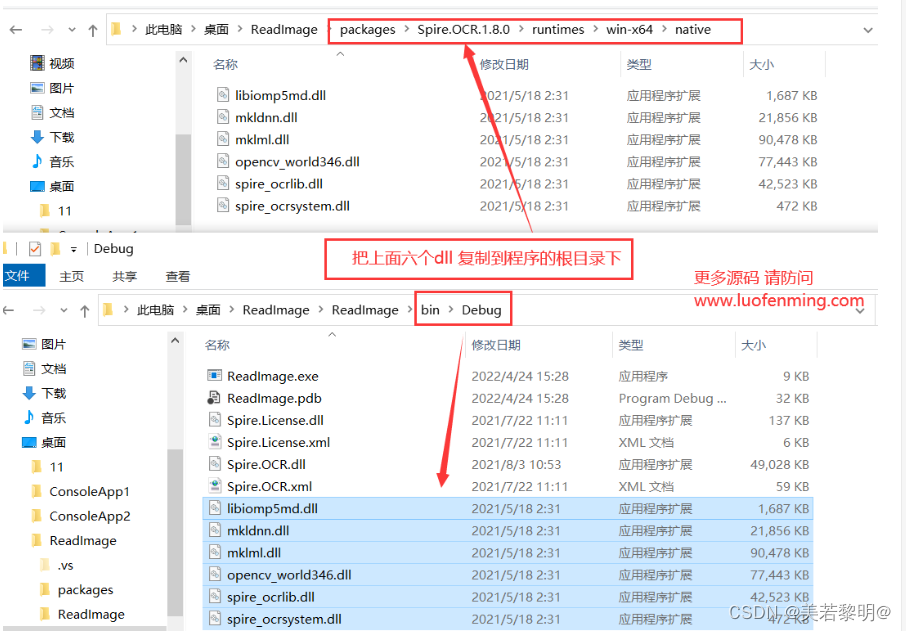Open the quick access toolbar customize dropdown

coord(73,249)
